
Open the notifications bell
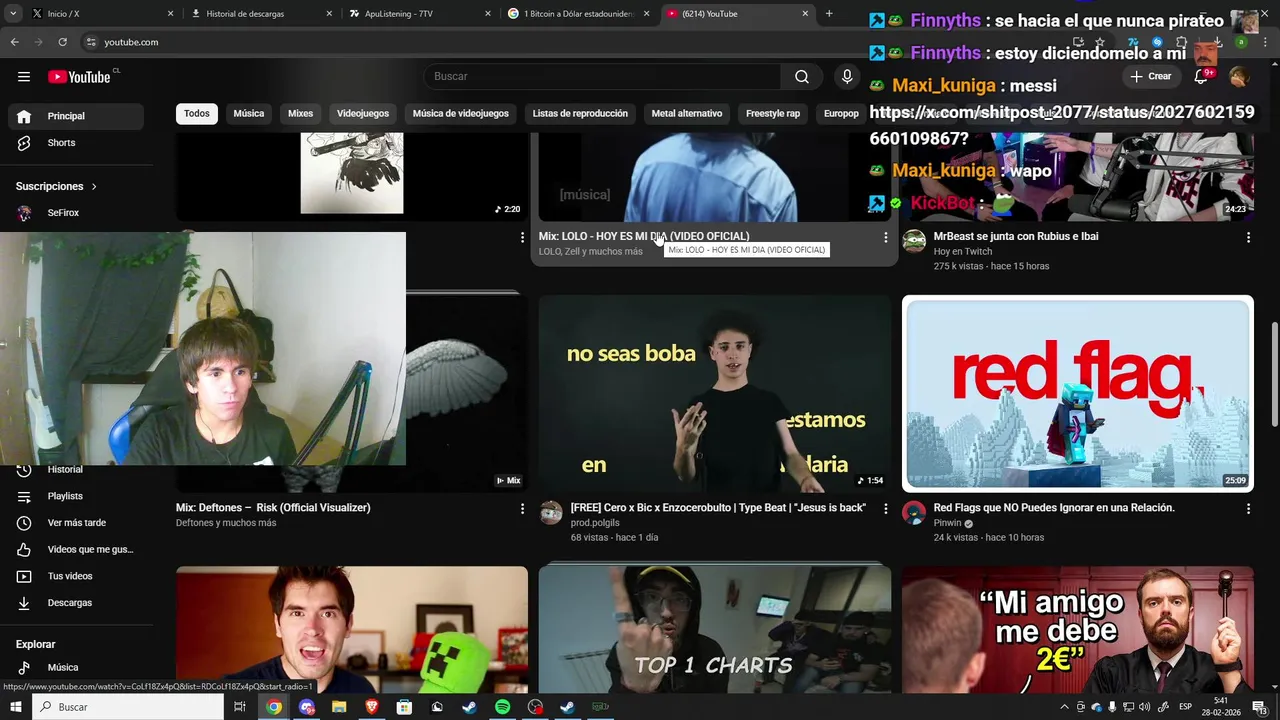(x=1201, y=76)
